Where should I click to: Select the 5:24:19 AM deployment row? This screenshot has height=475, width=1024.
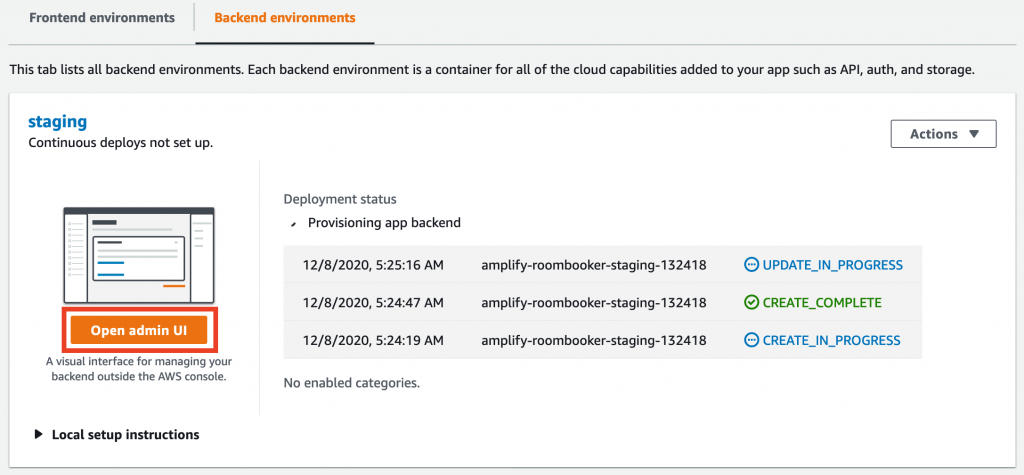tap(603, 340)
